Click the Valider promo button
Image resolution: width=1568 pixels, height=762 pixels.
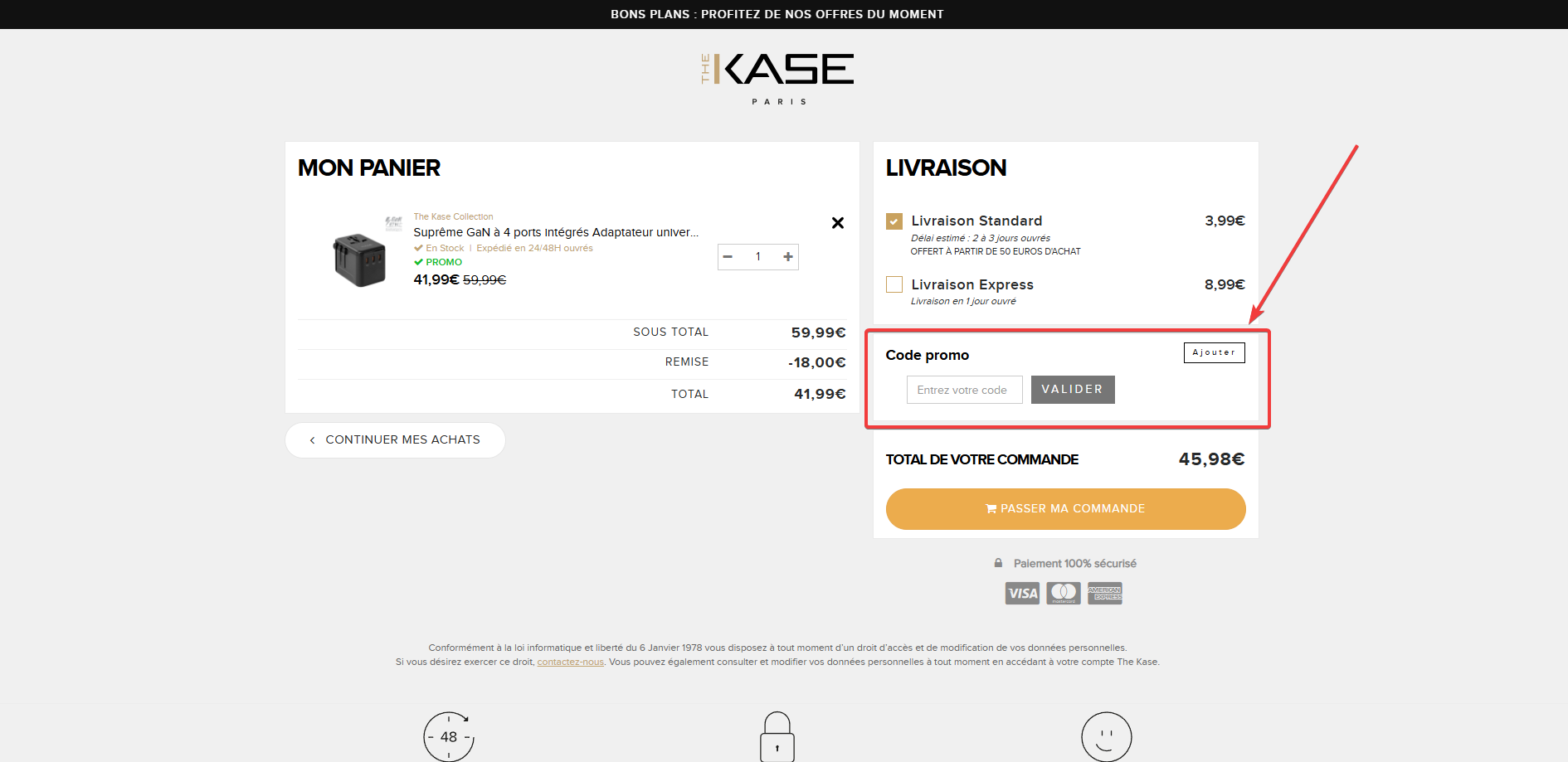(1073, 390)
